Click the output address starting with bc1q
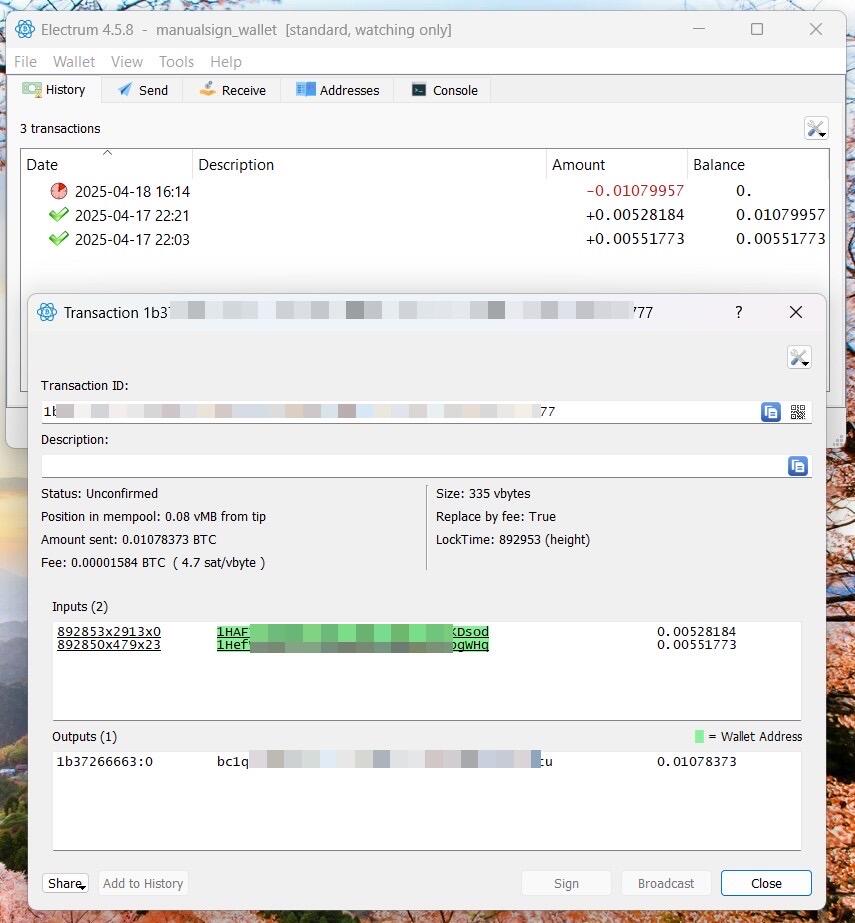Image resolution: width=855 pixels, height=923 pixels. tap(385, 761)
